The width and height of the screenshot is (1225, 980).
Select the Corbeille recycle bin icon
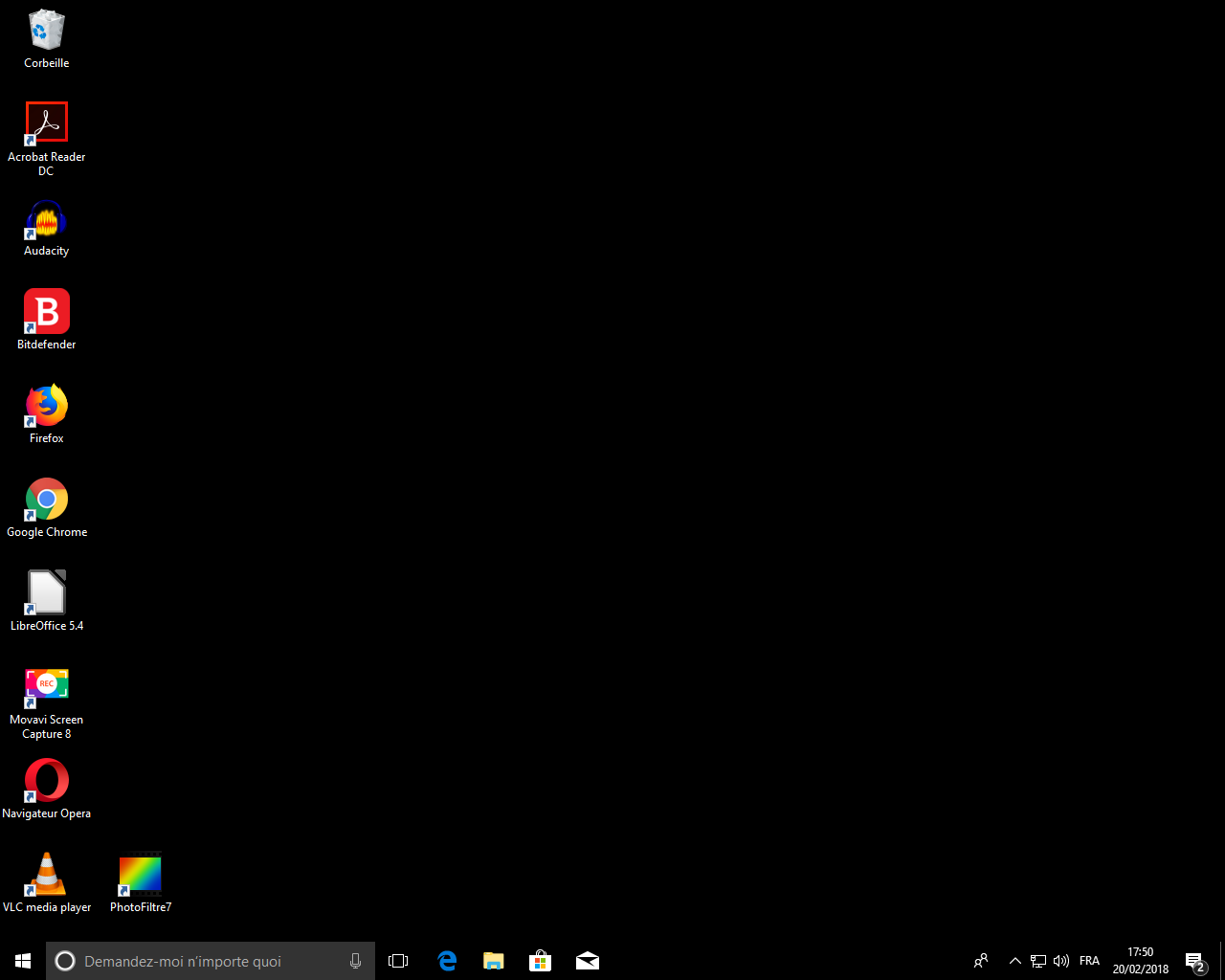click(x=46, y=39)
